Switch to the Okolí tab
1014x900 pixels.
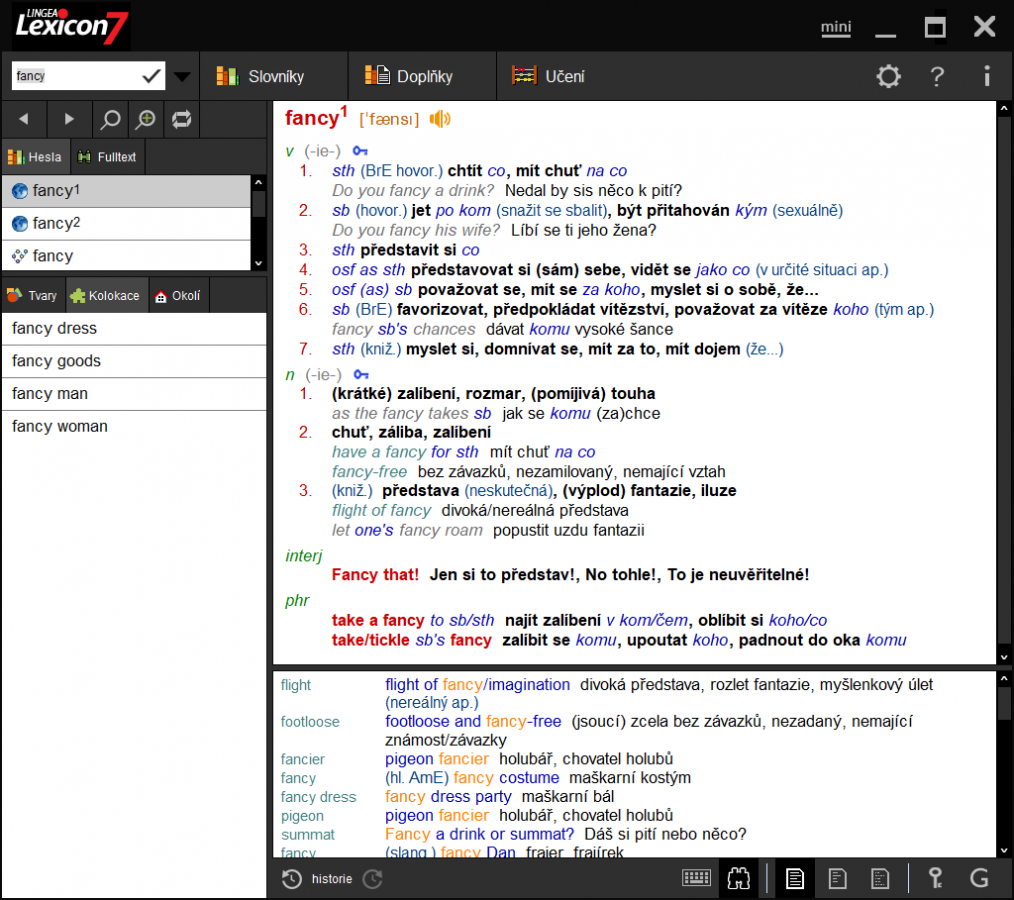pos(177,295)
